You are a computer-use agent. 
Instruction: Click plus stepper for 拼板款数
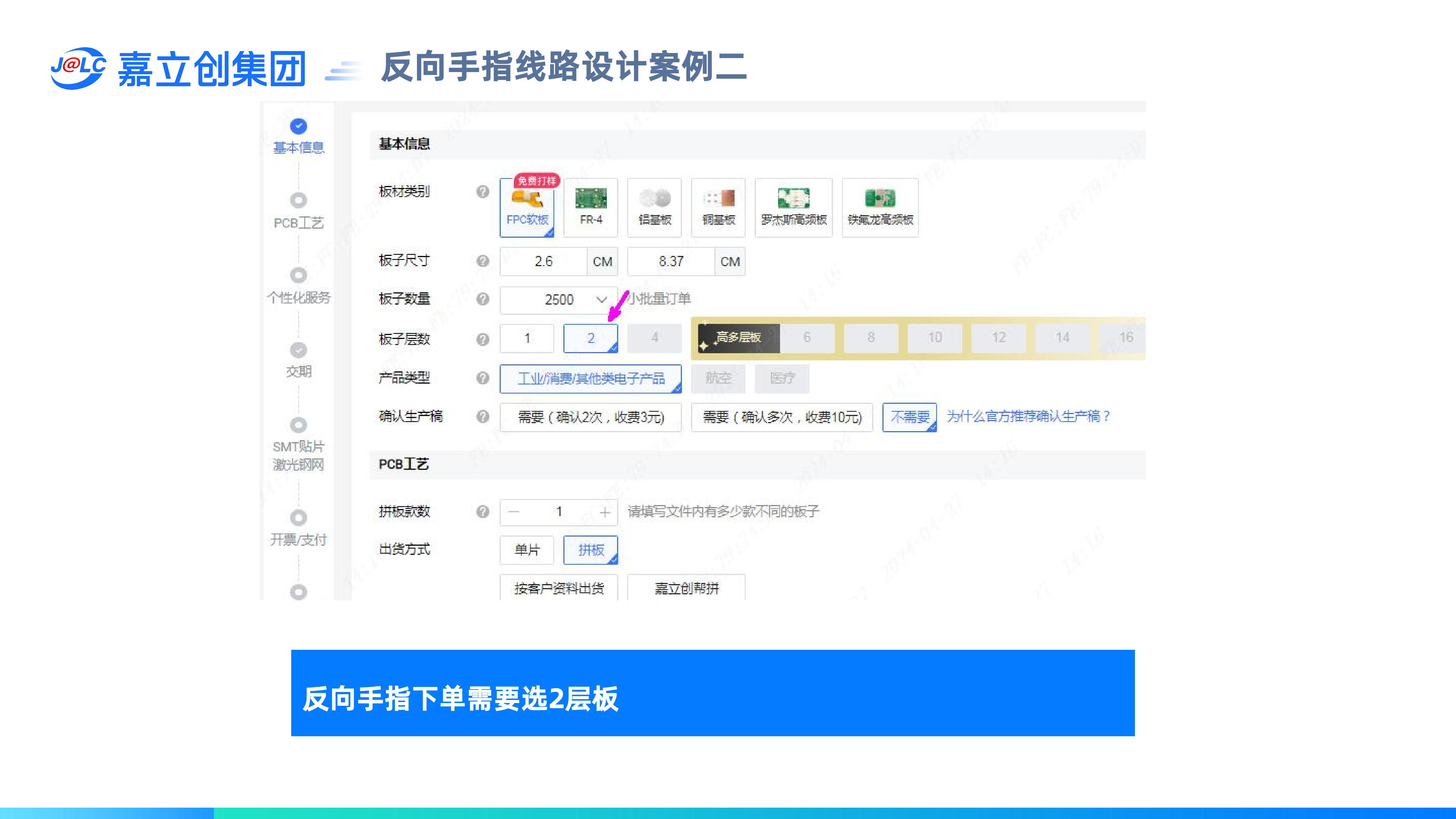click(605, 512)
